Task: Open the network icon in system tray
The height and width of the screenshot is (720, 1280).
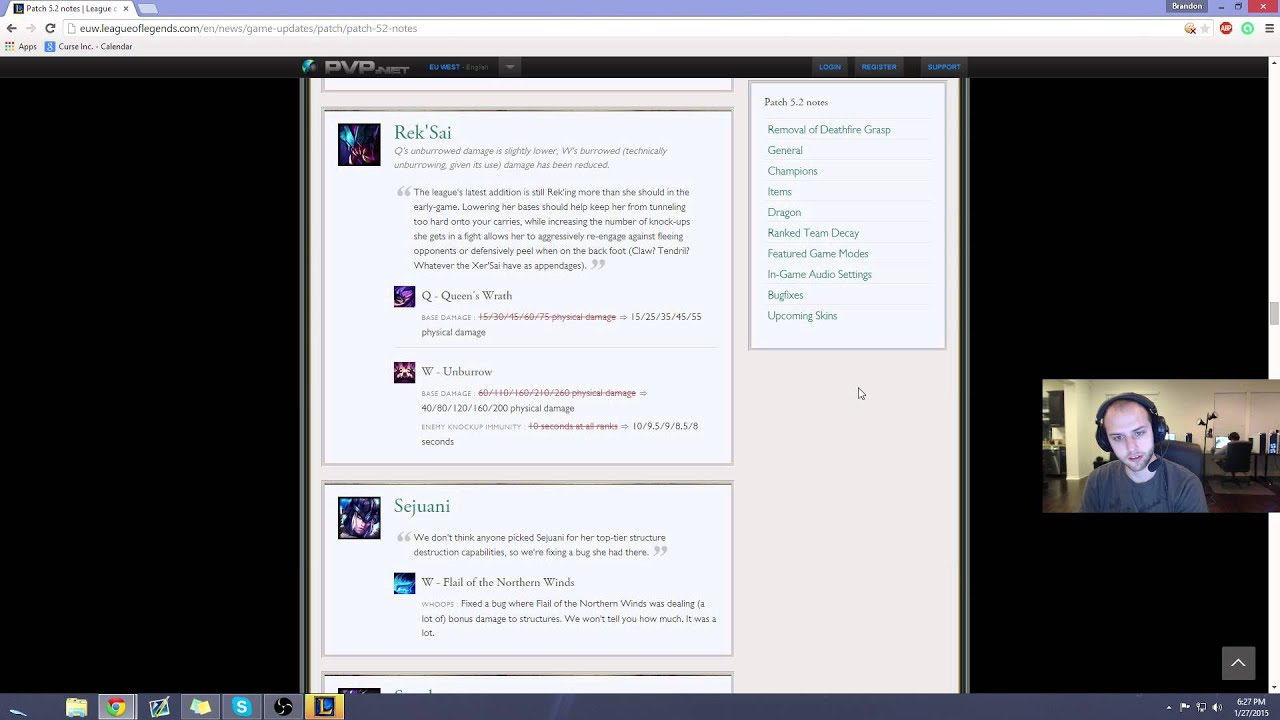Action: 1201,708
